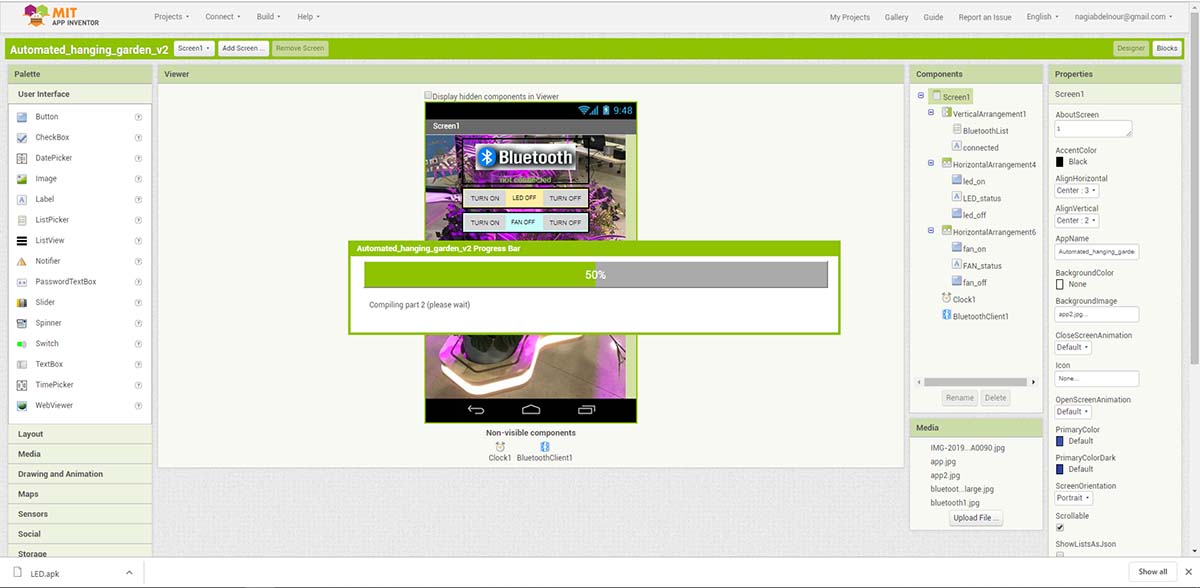
Task: Click Clock1 non-visible component icon in Viewer
Action: 500,446
